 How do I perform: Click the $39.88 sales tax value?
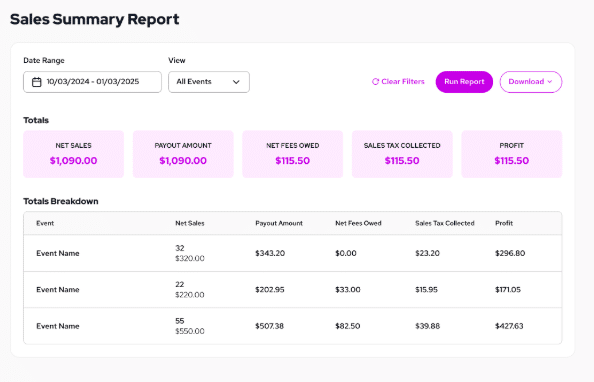point(427,326)
